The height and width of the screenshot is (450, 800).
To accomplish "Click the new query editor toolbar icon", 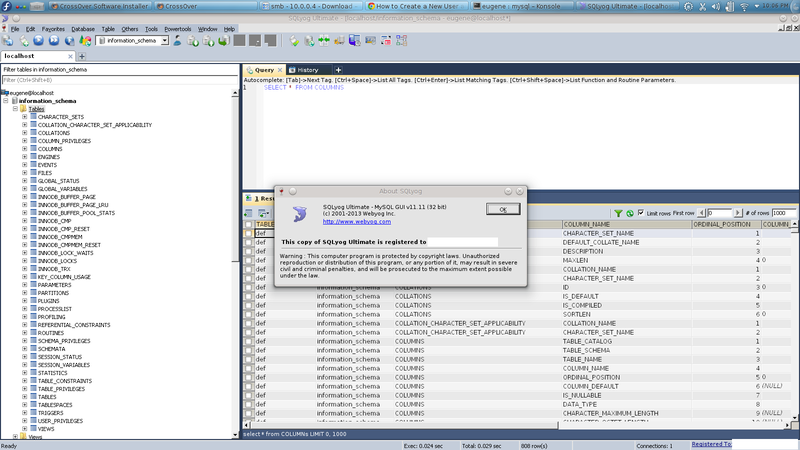I will click(x=24, y=41).
